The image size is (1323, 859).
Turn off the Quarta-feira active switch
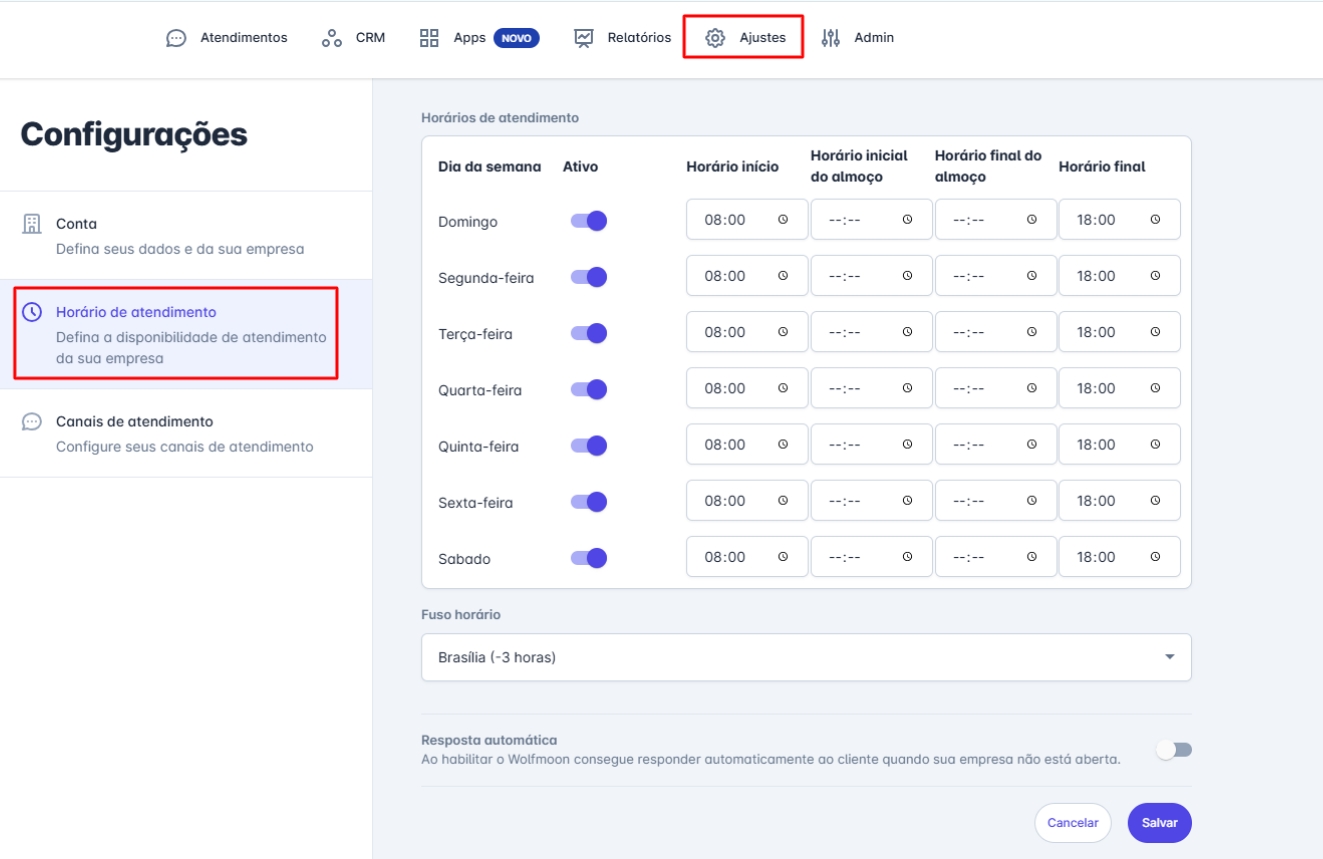(589, 389)
